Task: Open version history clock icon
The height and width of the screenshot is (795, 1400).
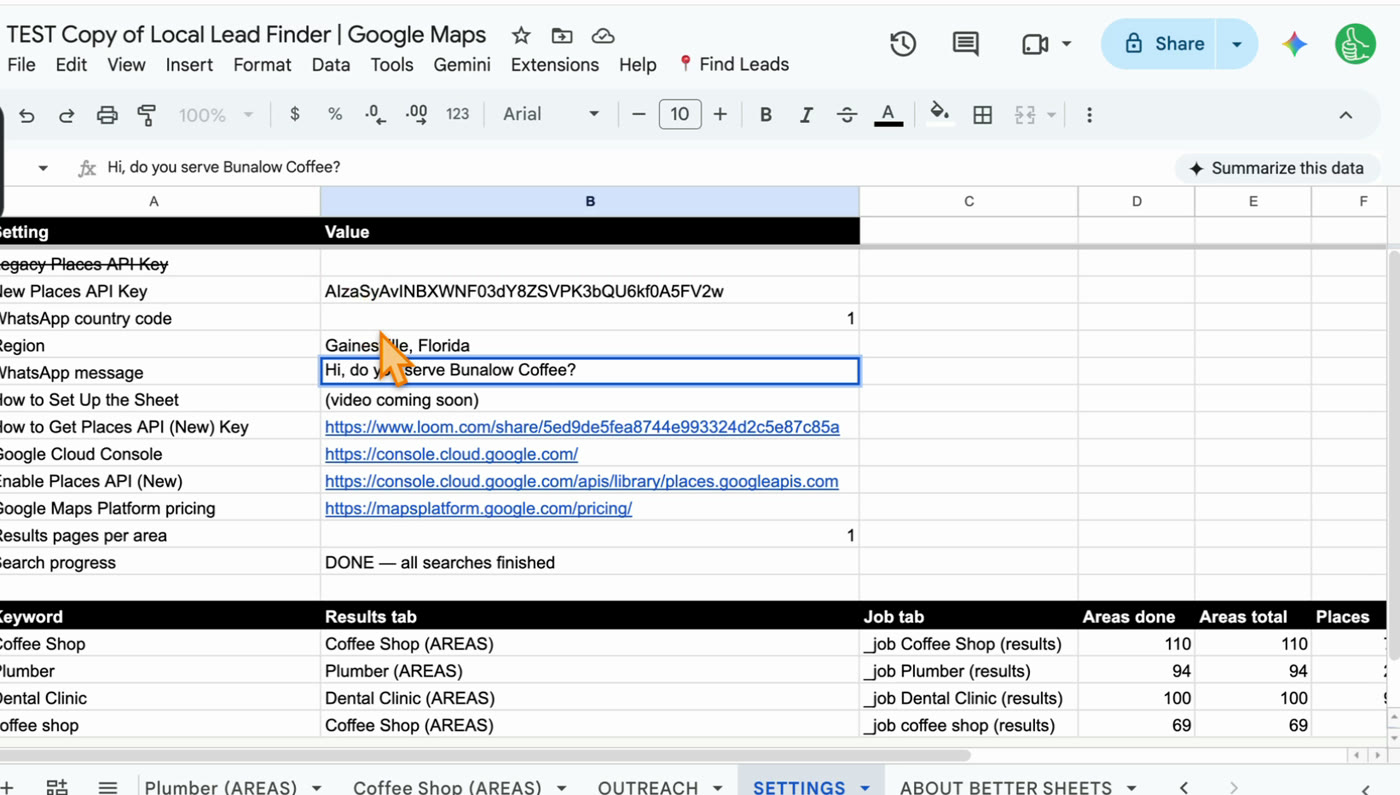Action: coord(903,44)
